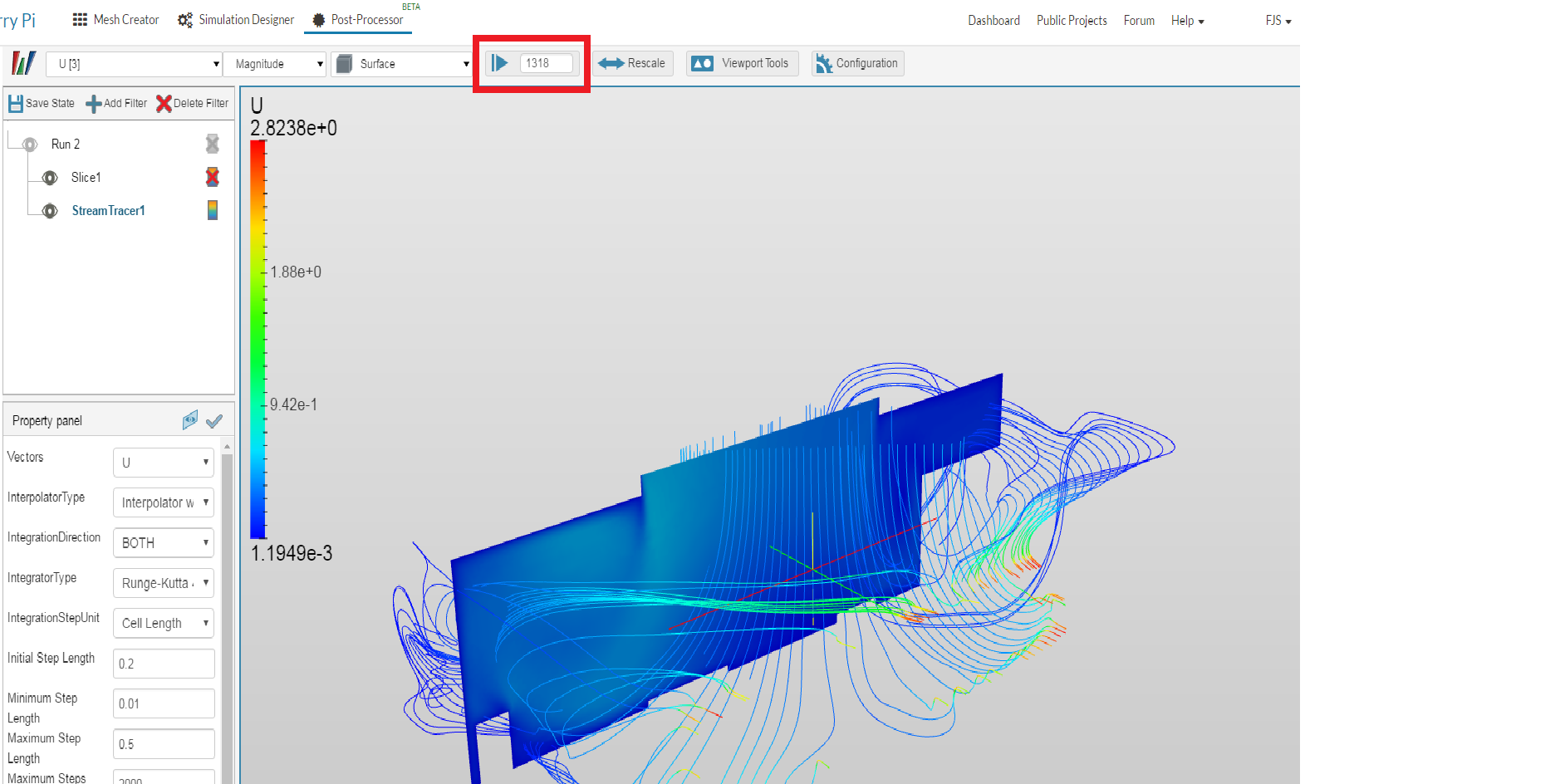The width and height of the screenshot is (1565, 784).
Task: Click the U color legend bar
Action: click(258, 340)
